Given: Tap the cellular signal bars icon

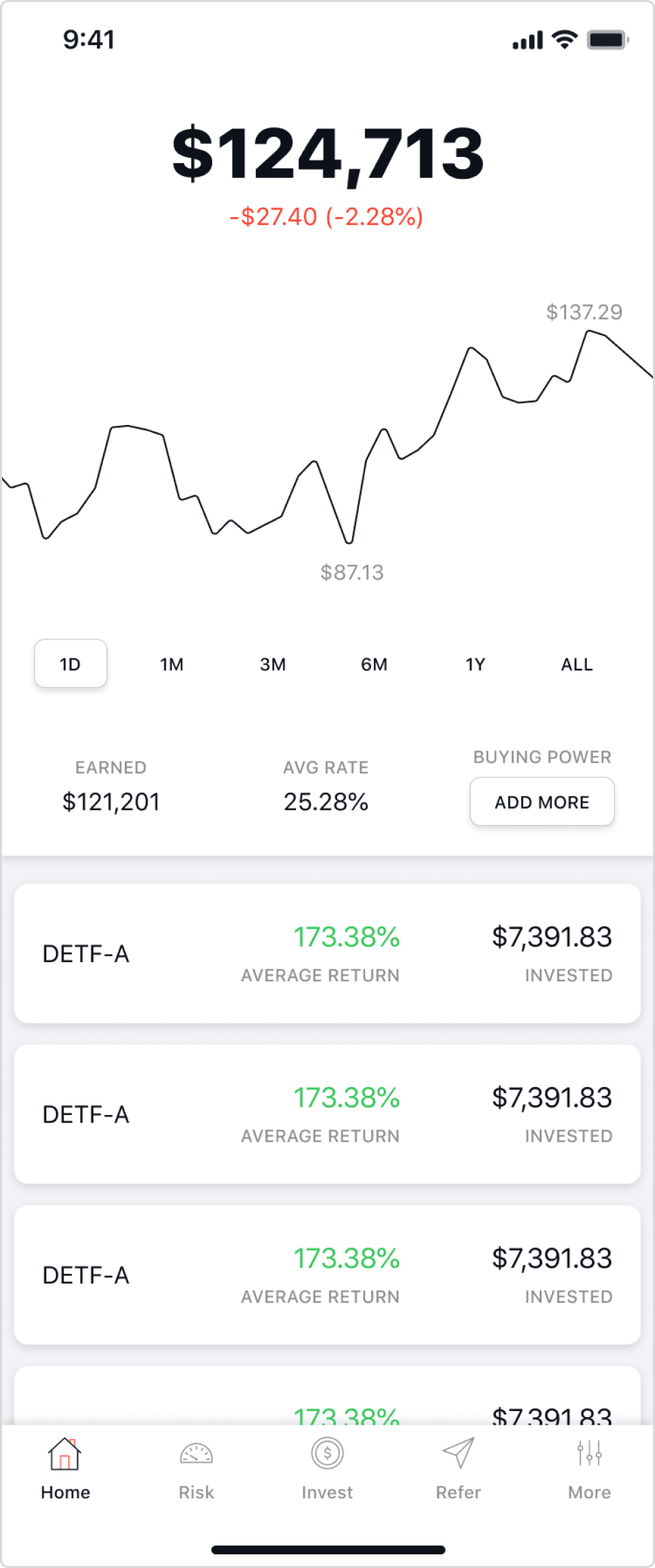Looking at the screenshot, I should click(x=527, y=40).
